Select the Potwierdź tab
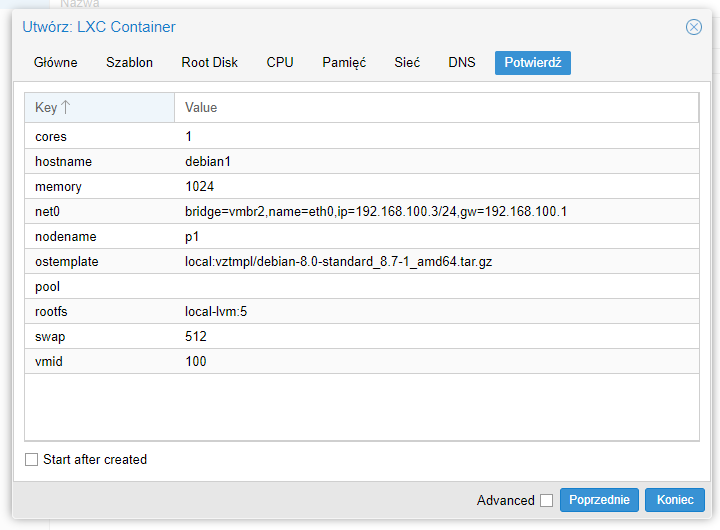 [532, 62]
